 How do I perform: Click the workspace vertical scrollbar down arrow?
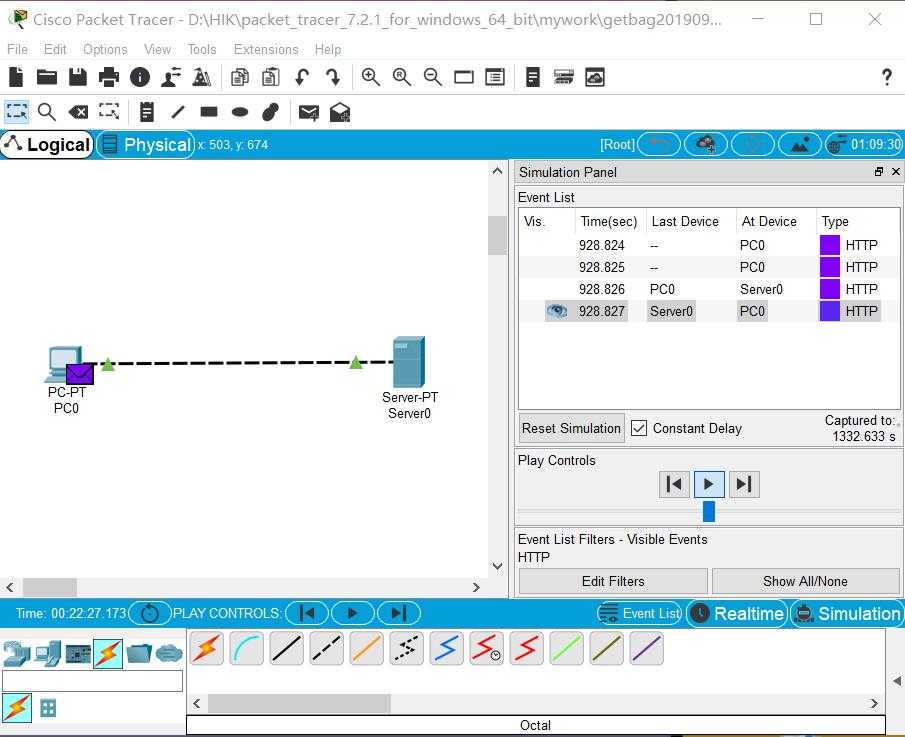tap(498, 566)
